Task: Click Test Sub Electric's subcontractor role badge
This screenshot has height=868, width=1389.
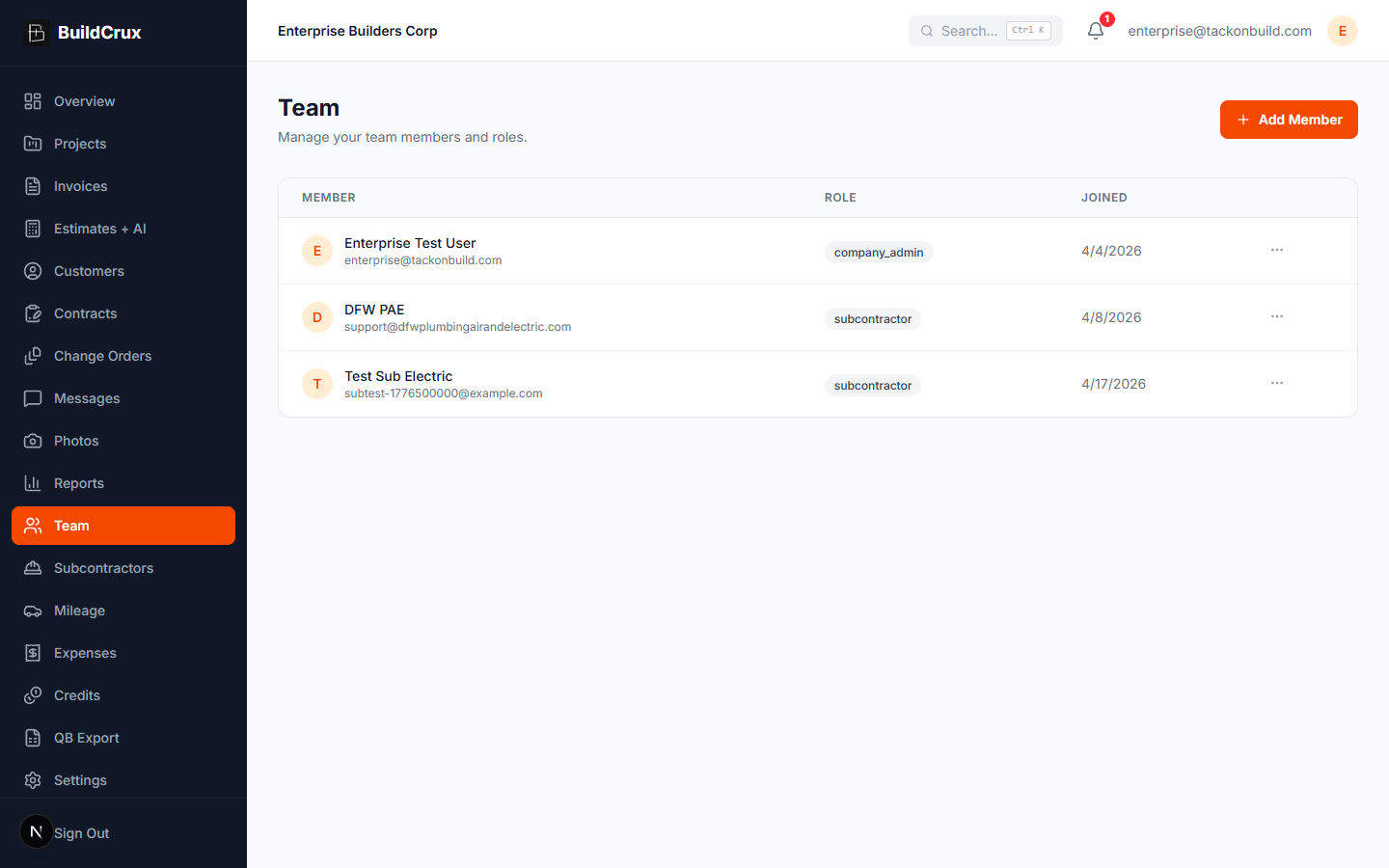Action: [x=873, y=386]
